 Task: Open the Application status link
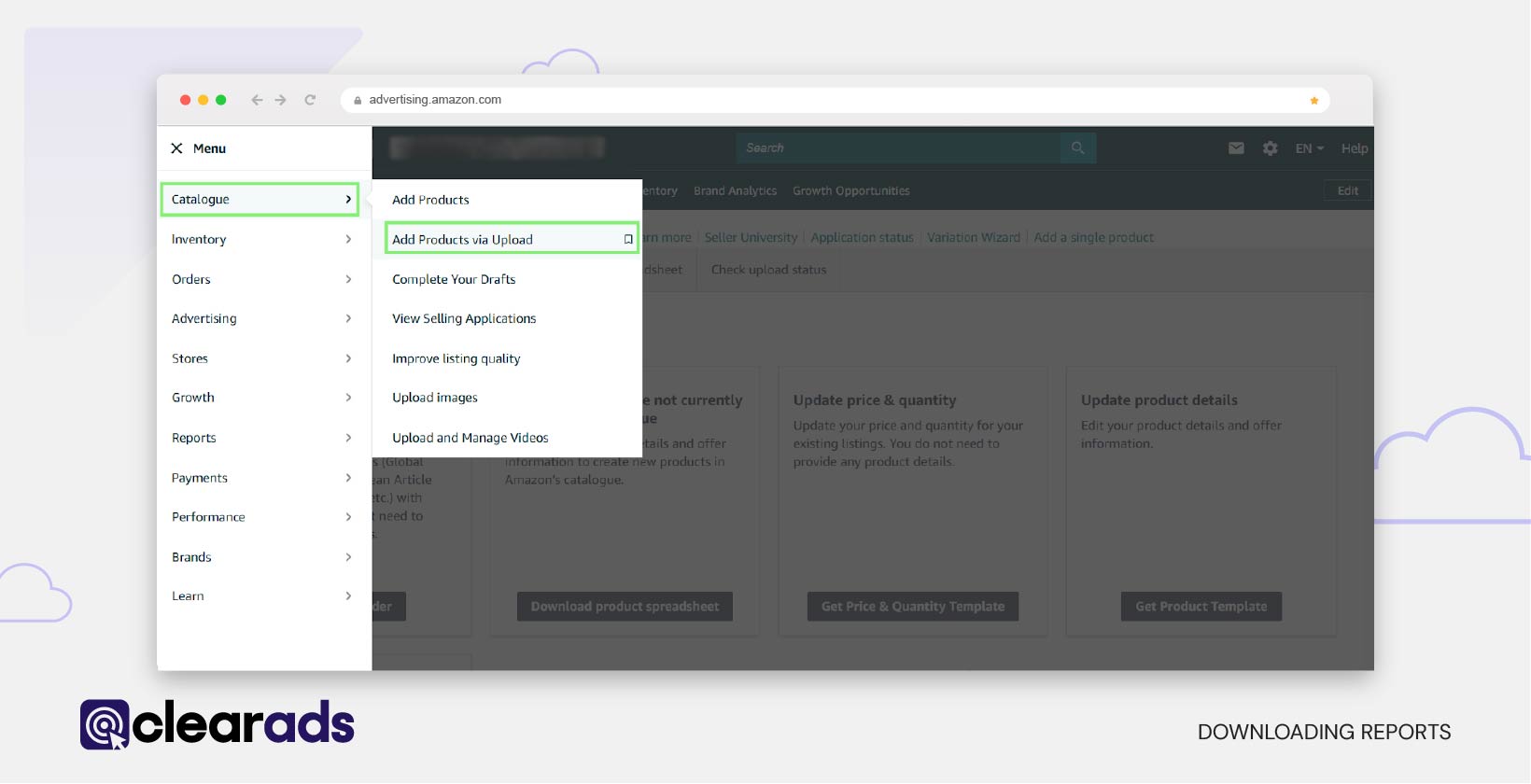coord(862,238)
